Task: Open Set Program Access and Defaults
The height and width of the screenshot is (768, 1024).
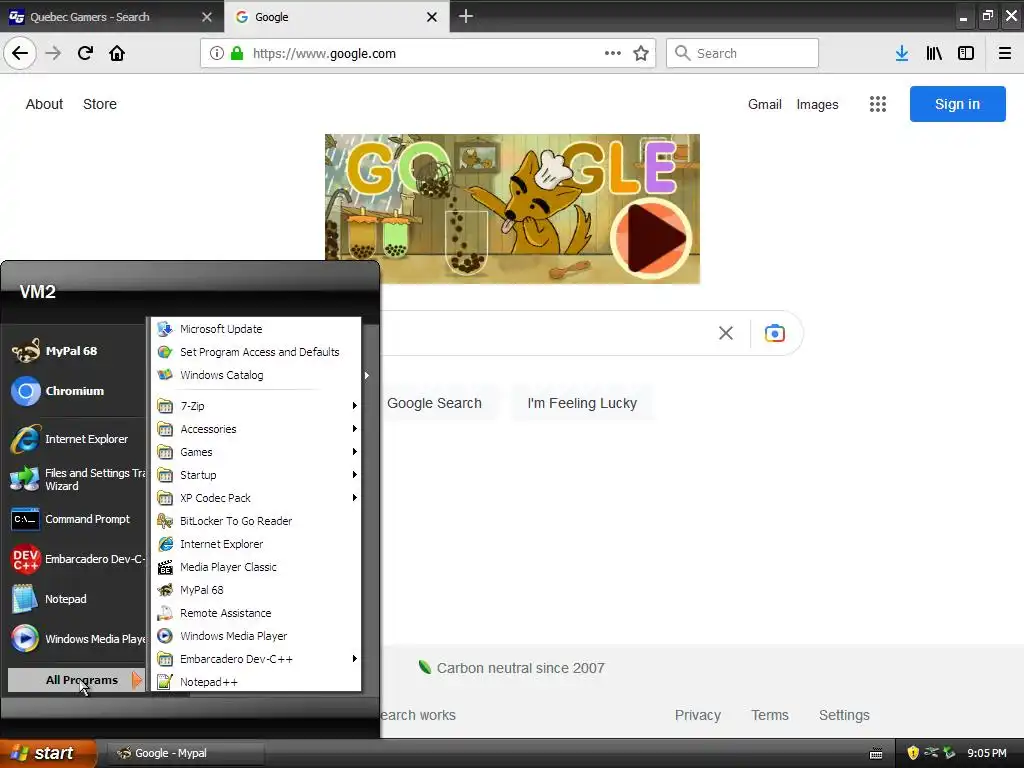Action: (x=256, y=352)
